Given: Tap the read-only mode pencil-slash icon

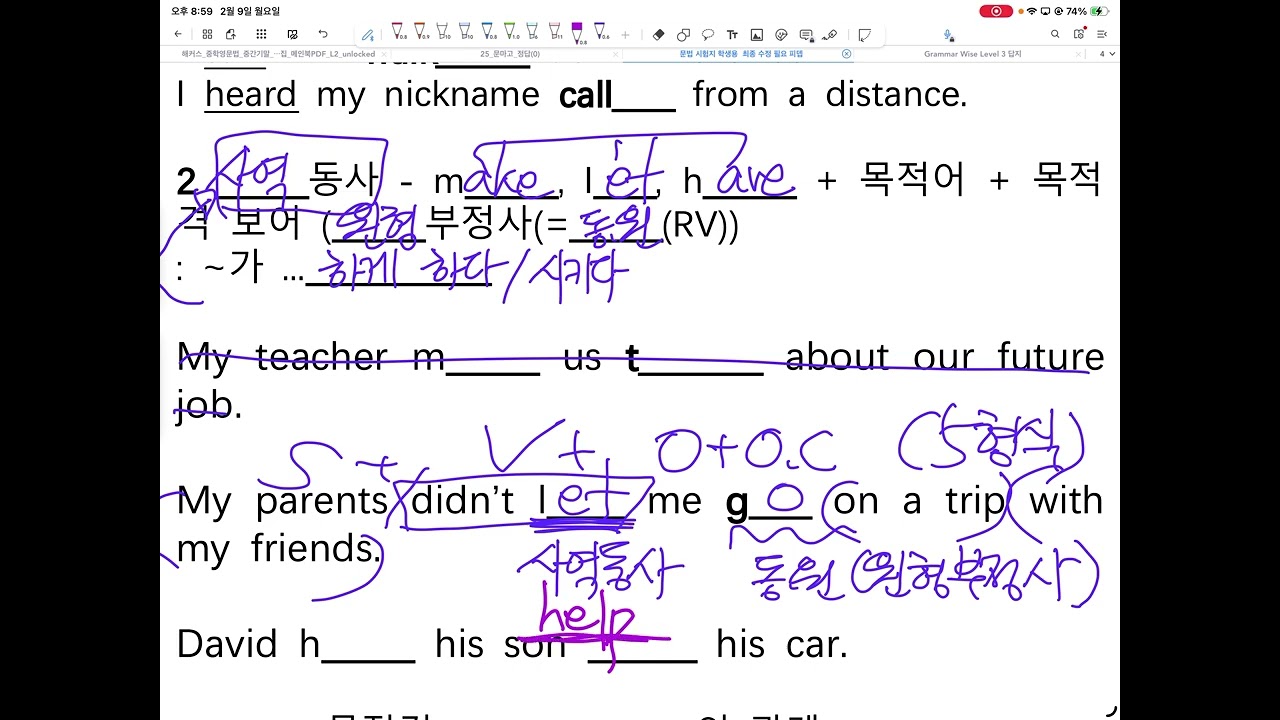Looking at the screenshot, I should click(292, 34).
